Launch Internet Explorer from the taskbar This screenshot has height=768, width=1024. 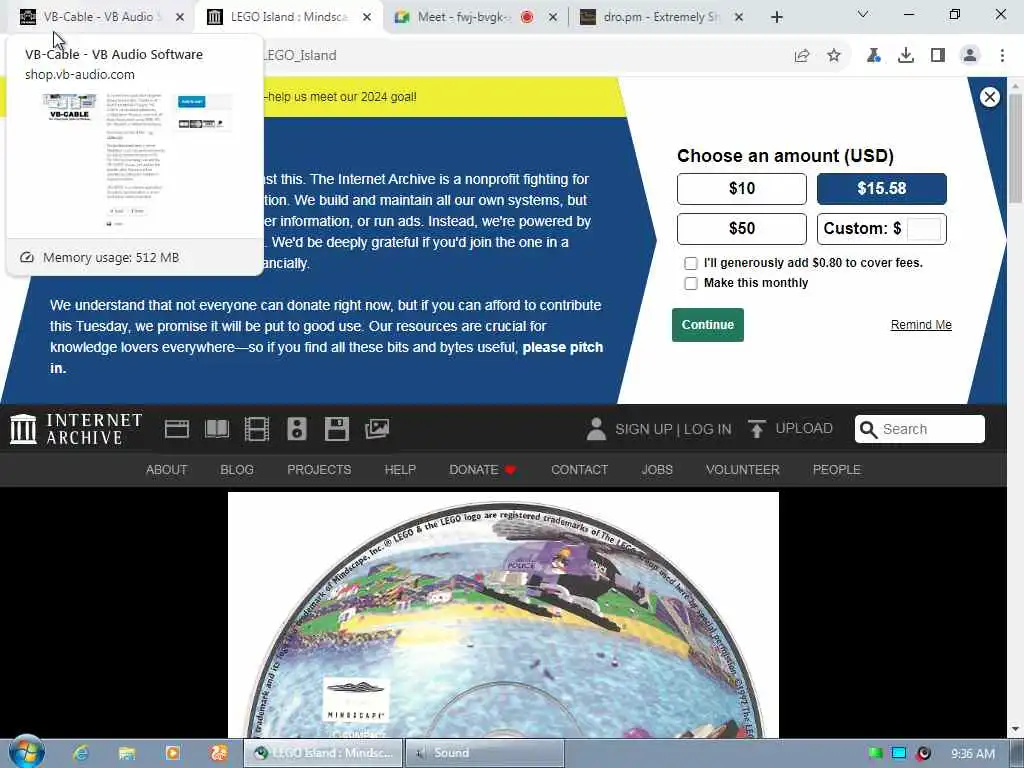point(81,753)
